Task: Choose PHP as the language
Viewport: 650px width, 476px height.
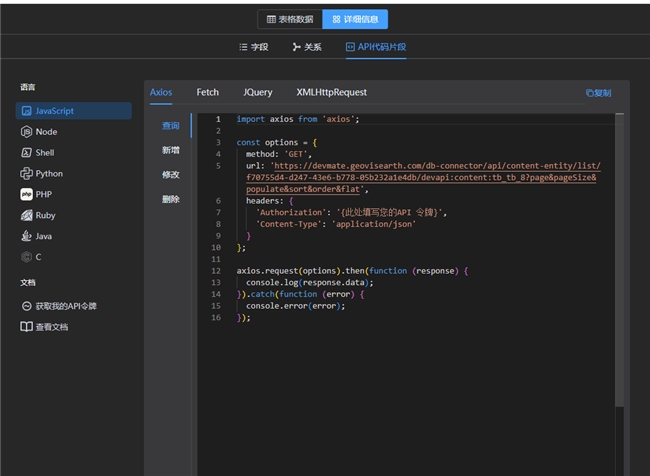Action: (x=74, y=194)
